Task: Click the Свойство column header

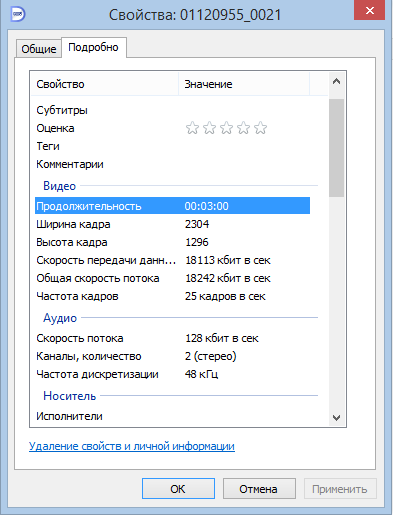Action: 105,84
